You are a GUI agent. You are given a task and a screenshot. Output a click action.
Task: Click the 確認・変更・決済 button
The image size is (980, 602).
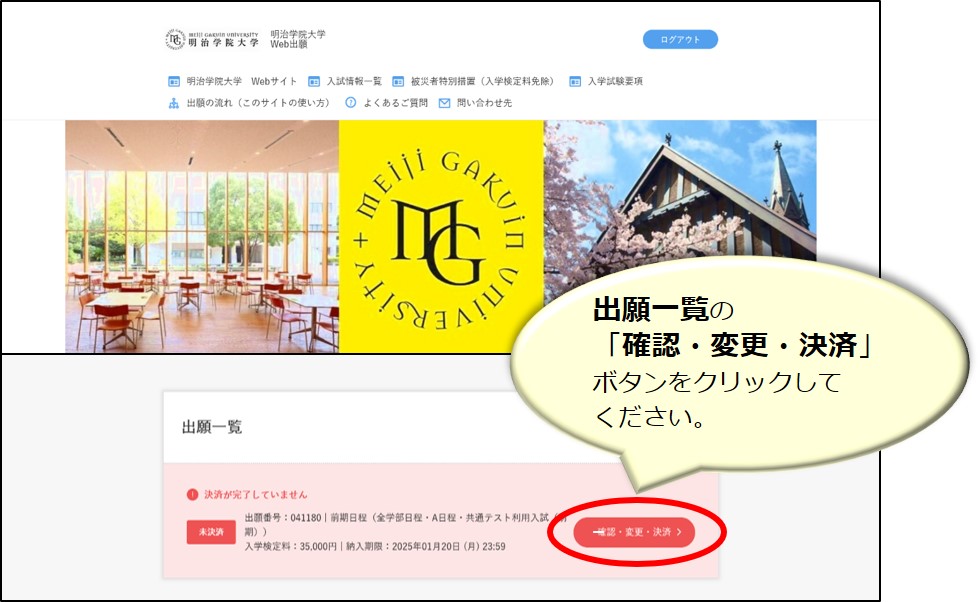click(634, 532)
